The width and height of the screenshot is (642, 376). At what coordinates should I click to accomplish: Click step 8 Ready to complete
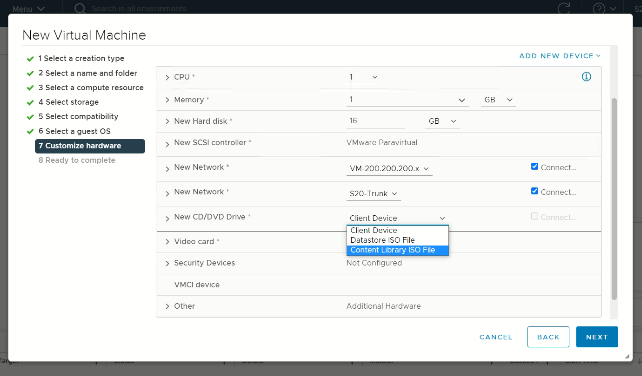coord(77,160)
